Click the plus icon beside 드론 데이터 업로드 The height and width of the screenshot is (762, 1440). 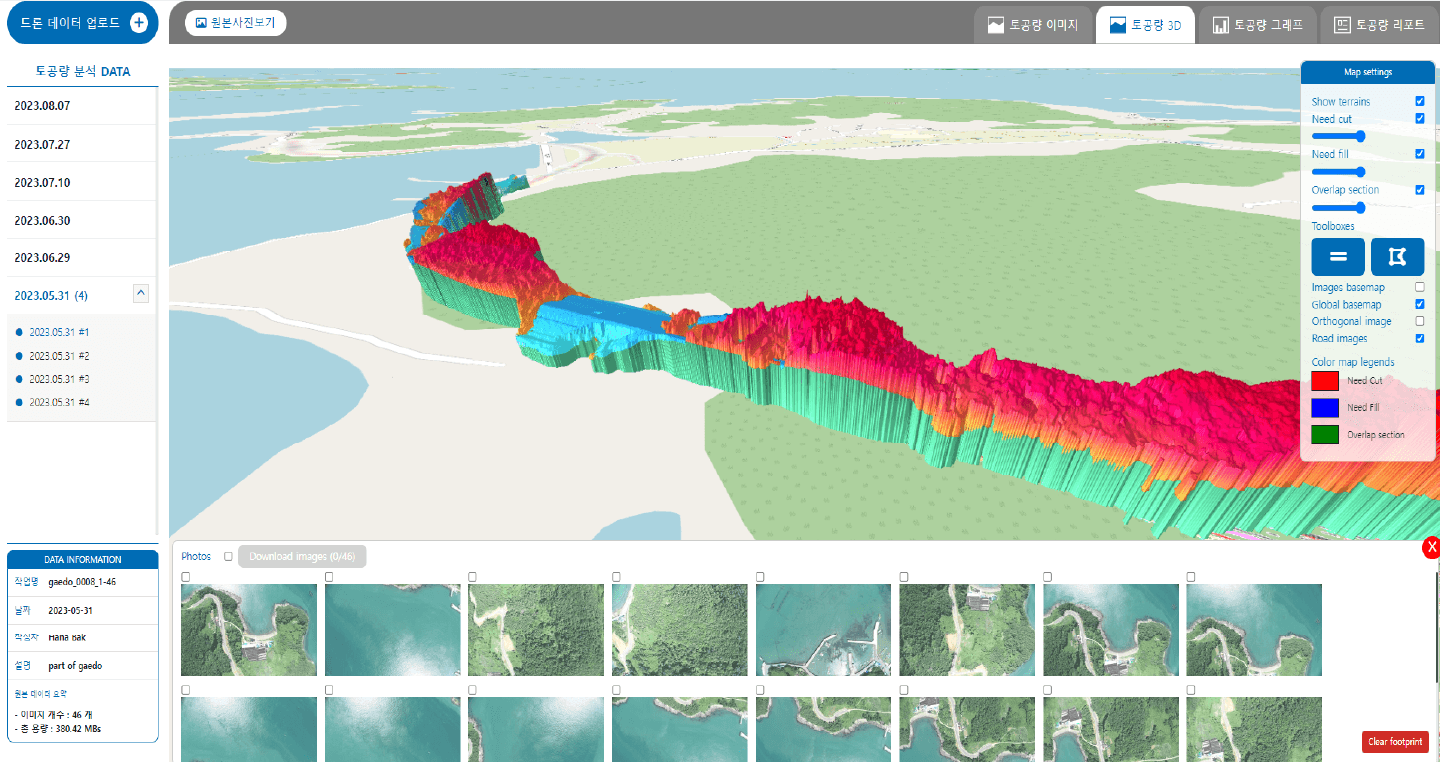click(x=139, y=23)
